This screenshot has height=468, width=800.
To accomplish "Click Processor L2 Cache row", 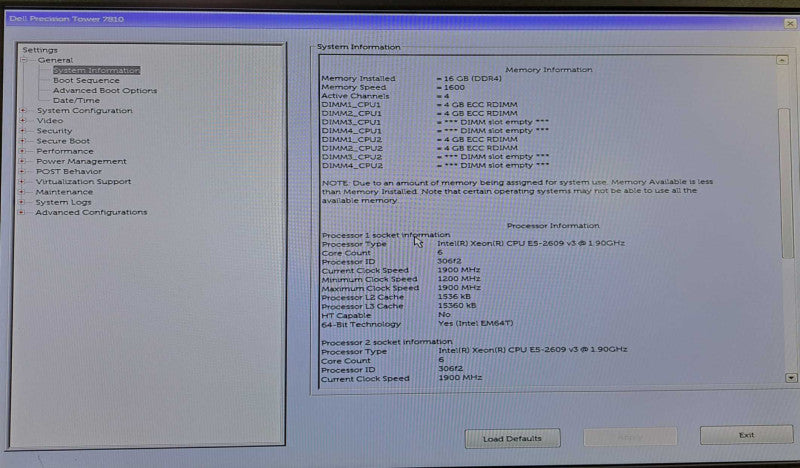I will (396, 297).
